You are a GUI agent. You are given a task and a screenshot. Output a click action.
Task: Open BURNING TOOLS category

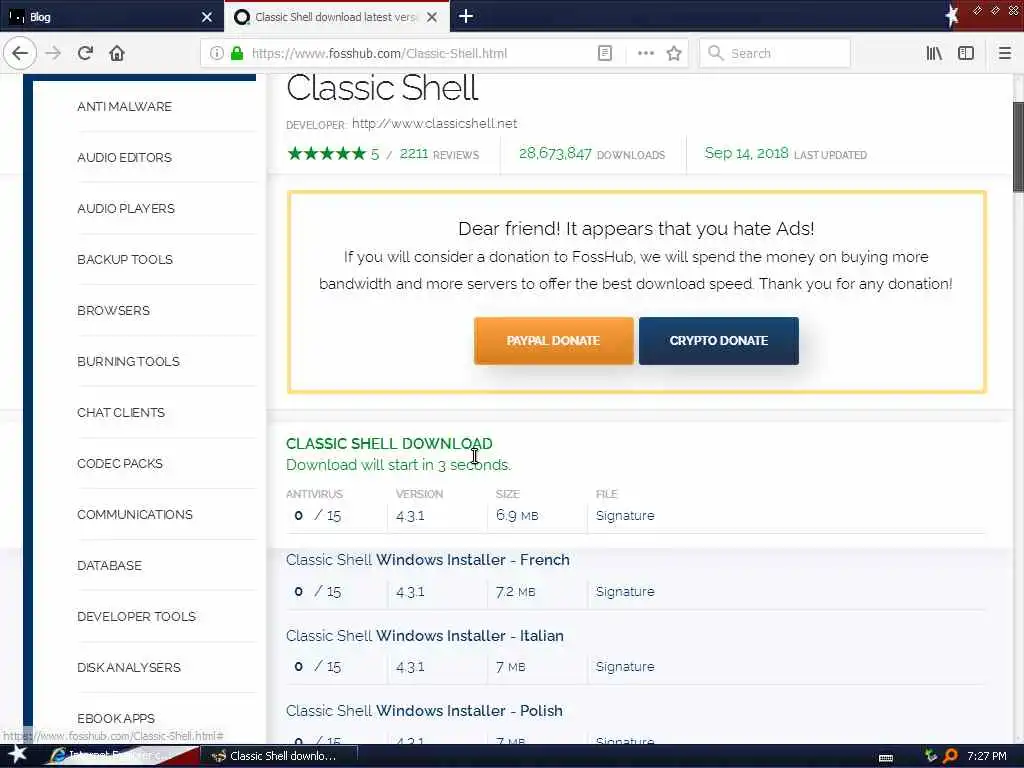(x=128, y=361)
